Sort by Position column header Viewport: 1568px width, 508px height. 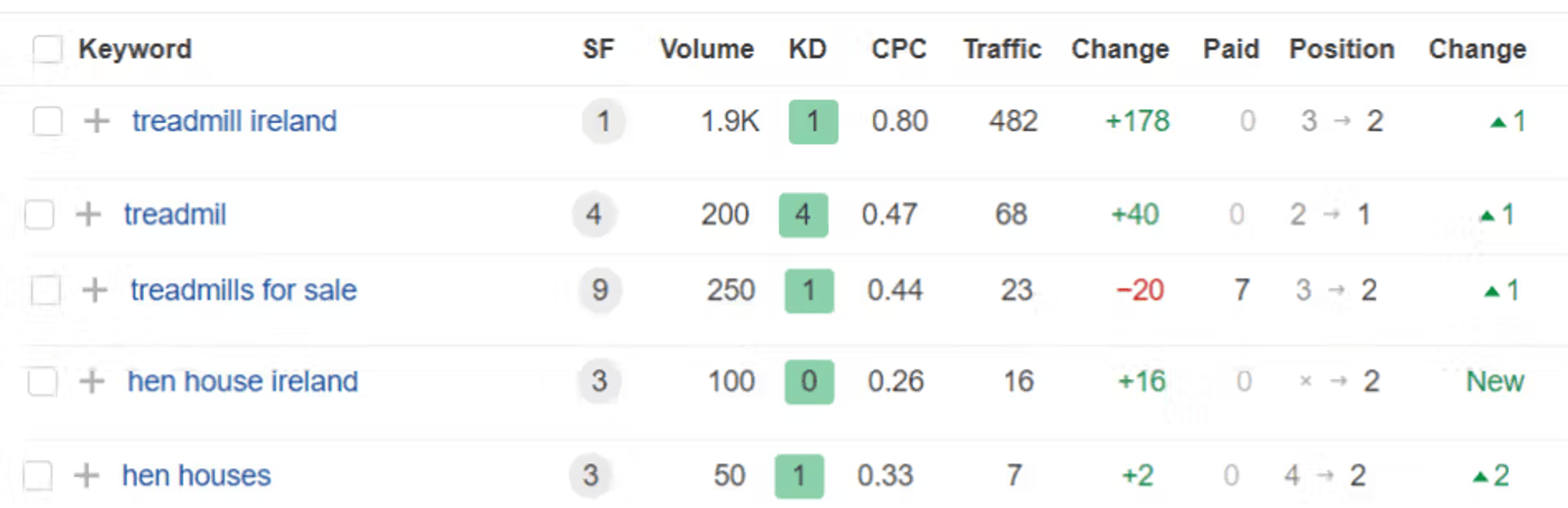(x=1342, y=49)
